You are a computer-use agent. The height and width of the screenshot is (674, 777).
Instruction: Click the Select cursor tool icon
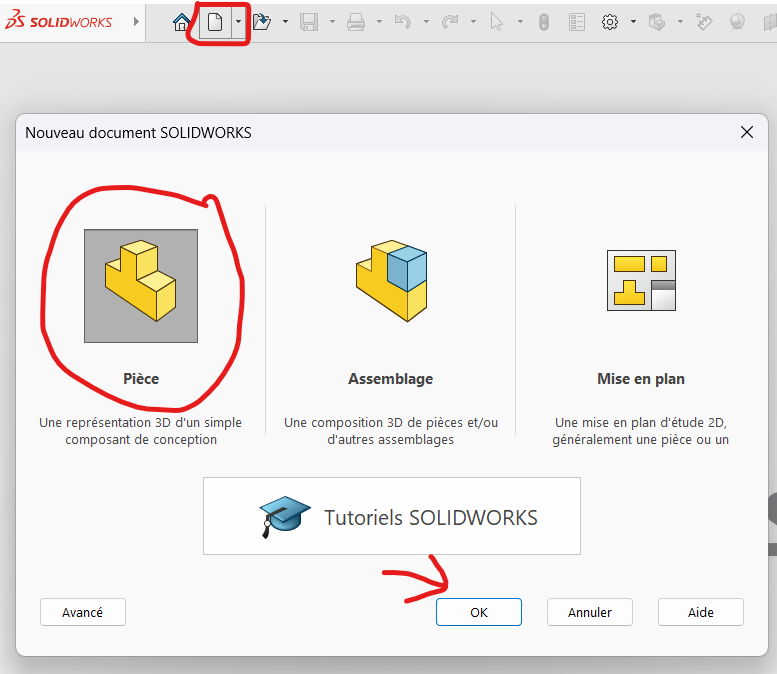tap(497, 22)
